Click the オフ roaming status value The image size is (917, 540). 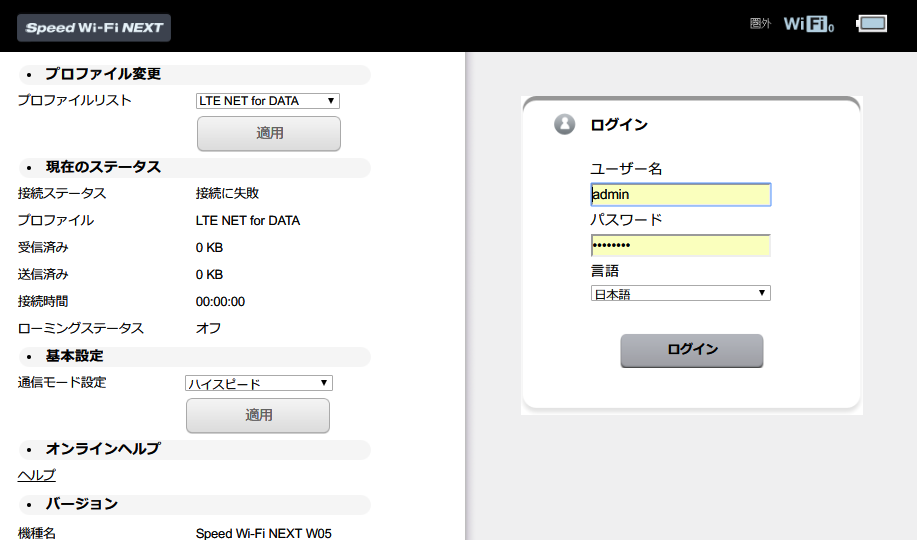coord(208,328)
